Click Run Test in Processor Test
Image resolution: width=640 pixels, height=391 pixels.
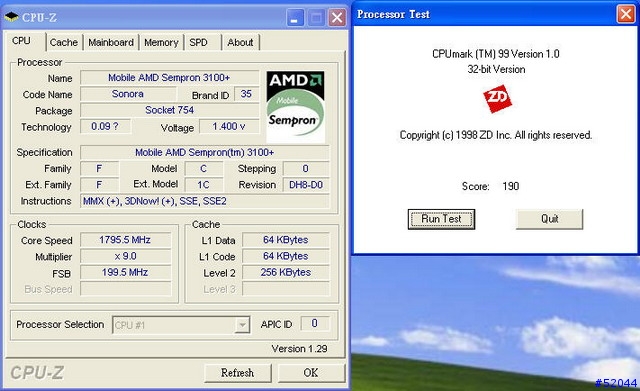pos(441,219)
